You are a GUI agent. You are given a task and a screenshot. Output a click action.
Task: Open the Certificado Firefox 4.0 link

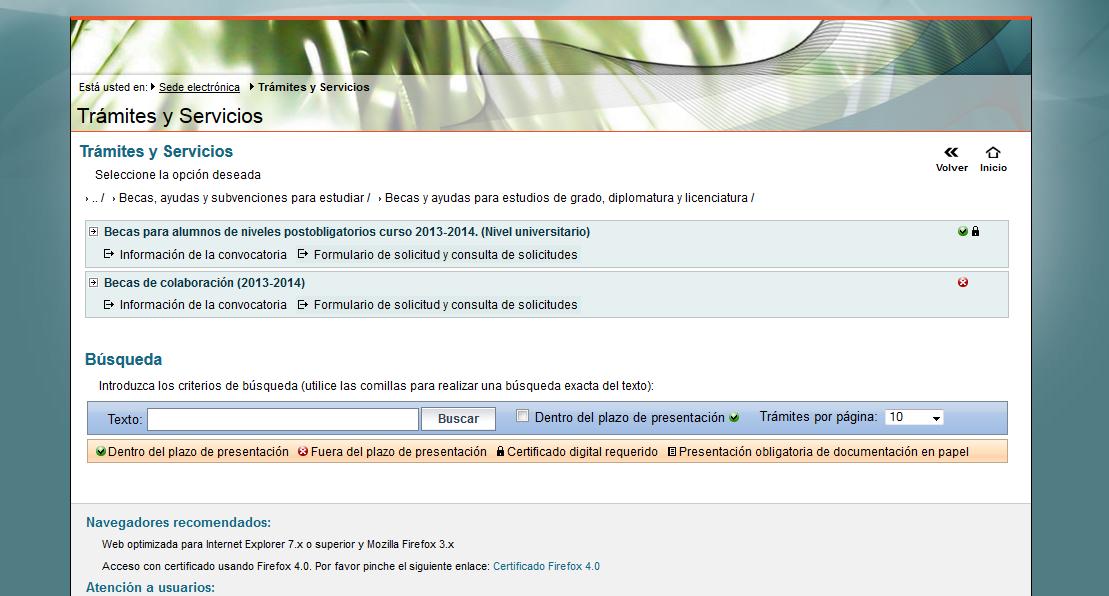pyautogui.click(x=546, y=566)
